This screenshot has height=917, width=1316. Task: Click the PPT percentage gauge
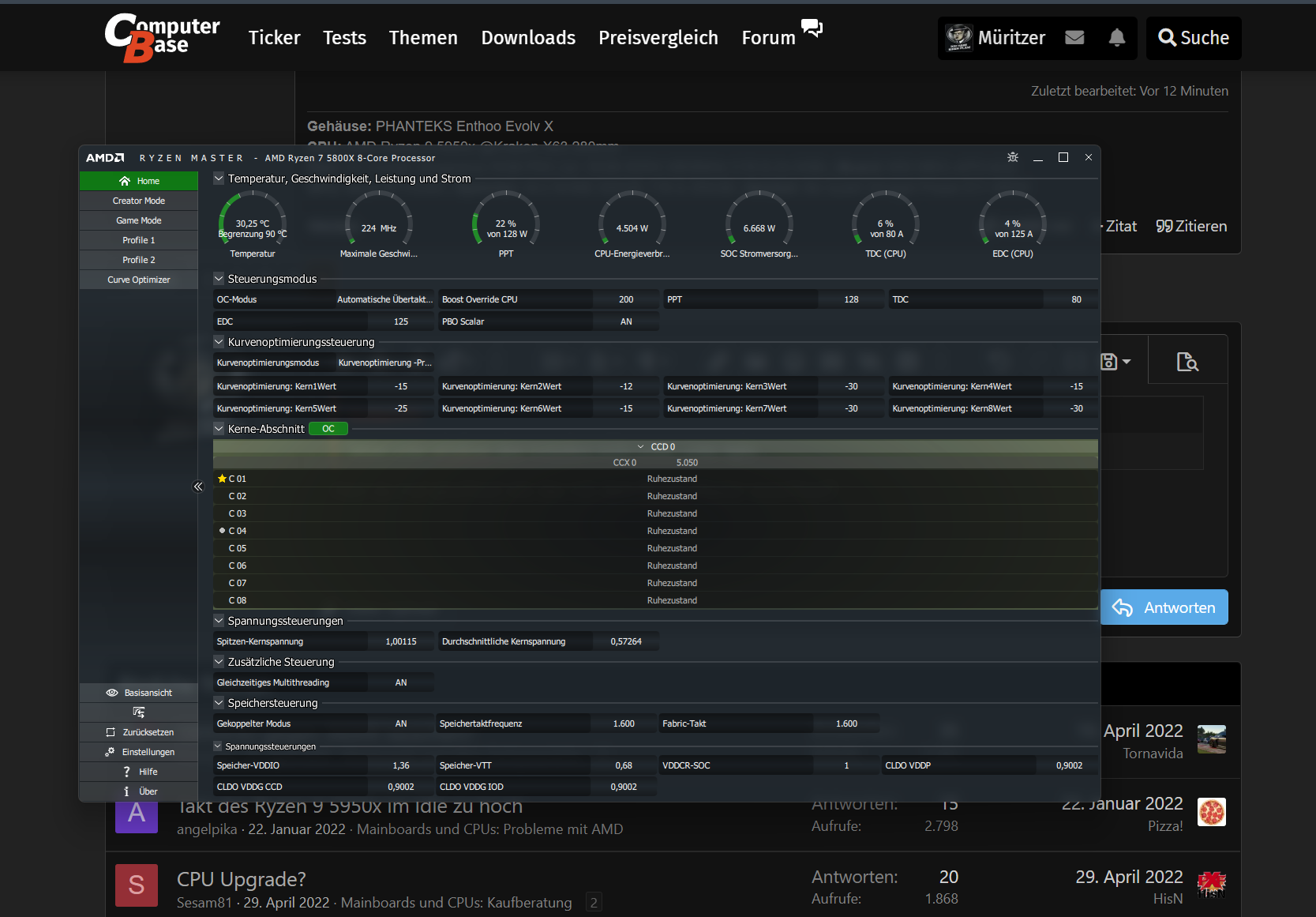coord(506,224)
